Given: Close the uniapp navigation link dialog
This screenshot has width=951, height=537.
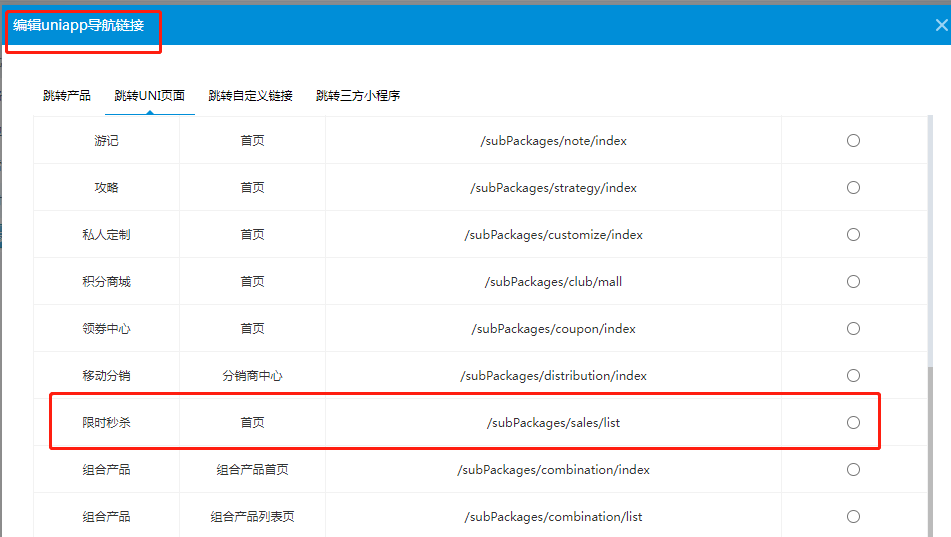Looking at the screenshot, I should [940, 27].
